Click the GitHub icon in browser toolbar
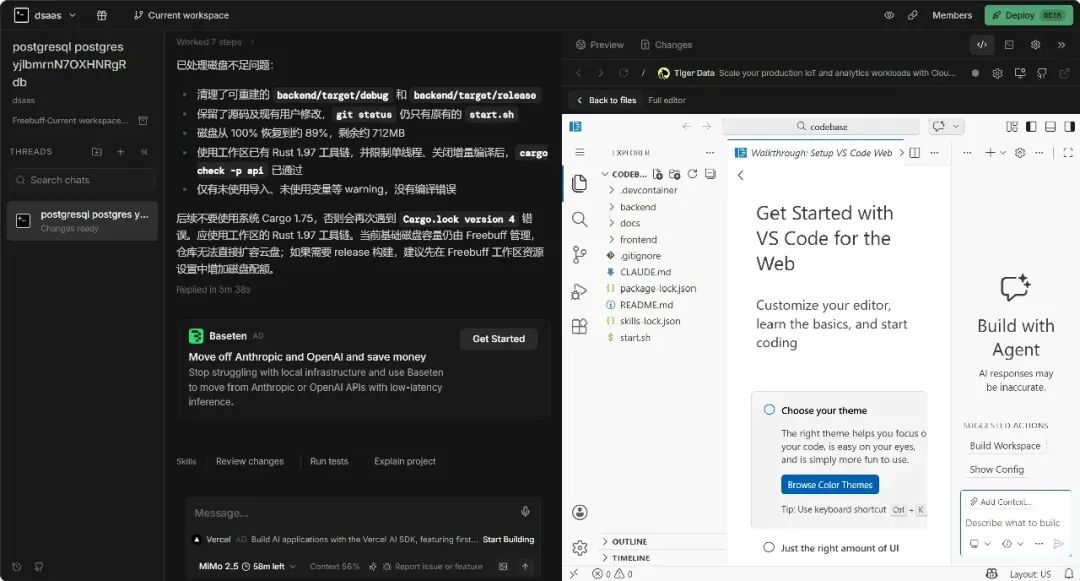This screenshot has height=581, width=1080. pos(1042,73)
